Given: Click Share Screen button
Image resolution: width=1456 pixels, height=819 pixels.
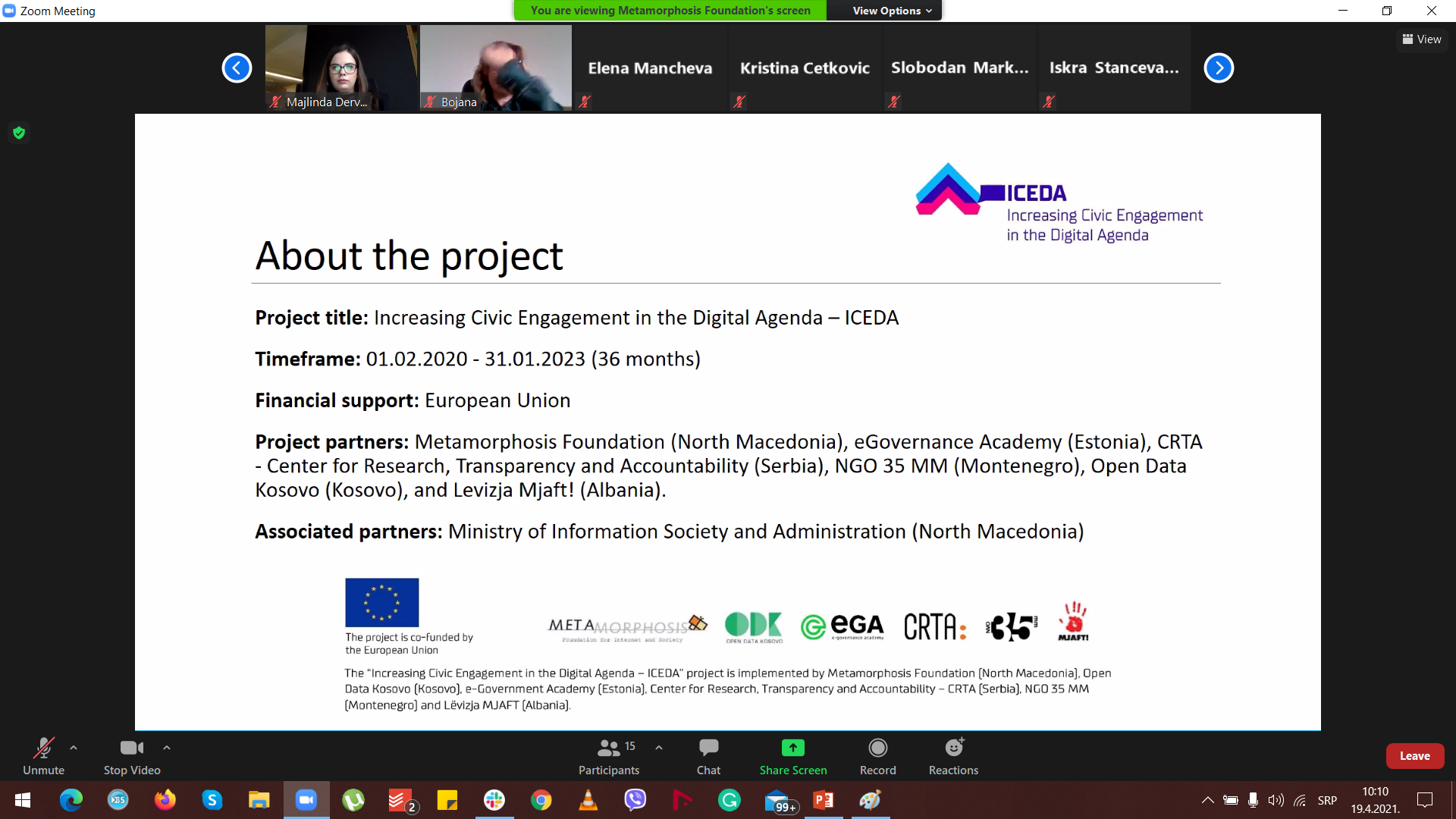Looking at the screenshot, I should pyautogui.click(x=793, y=756).
